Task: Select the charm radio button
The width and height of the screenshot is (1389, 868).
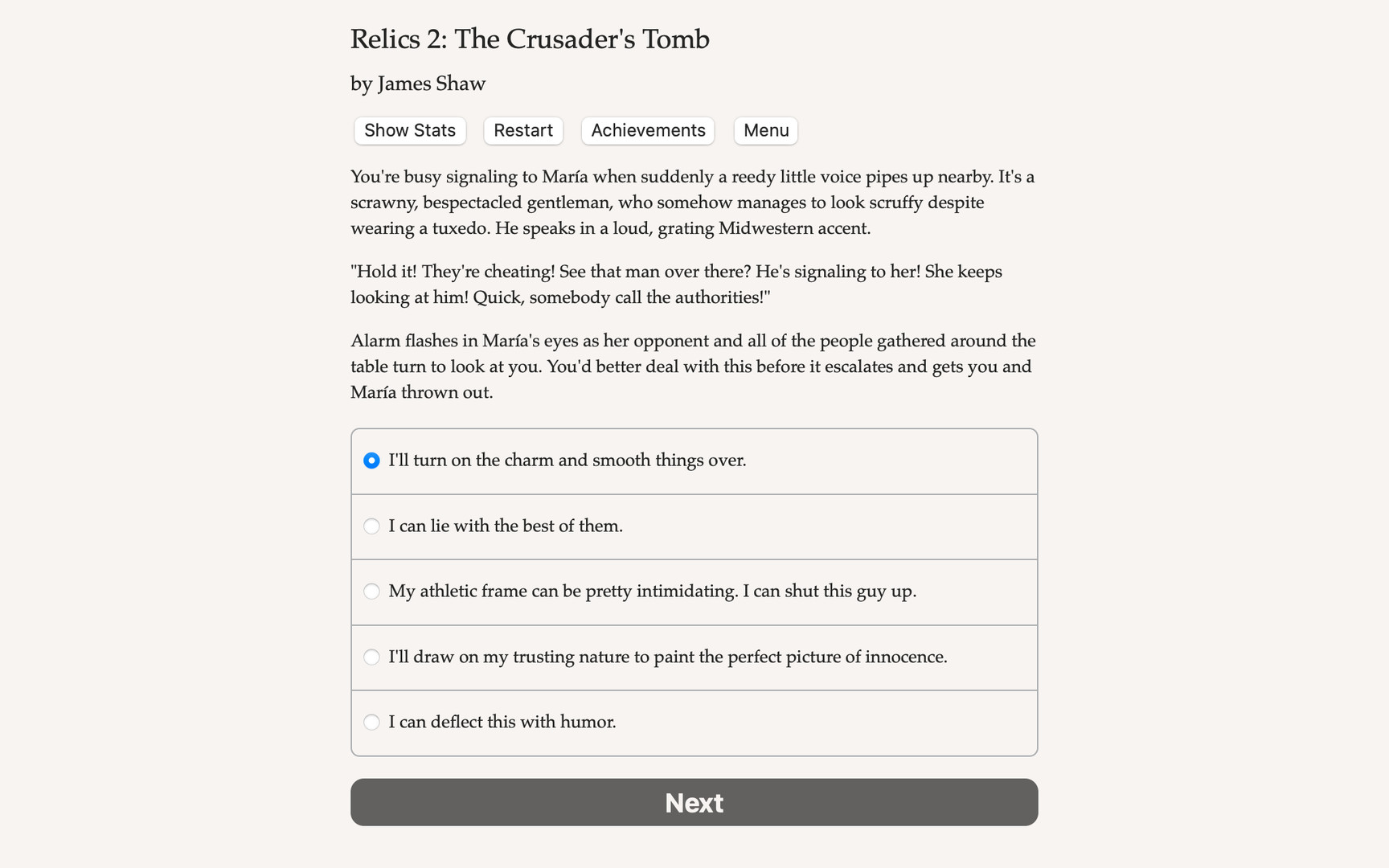Action: point(371,461)
